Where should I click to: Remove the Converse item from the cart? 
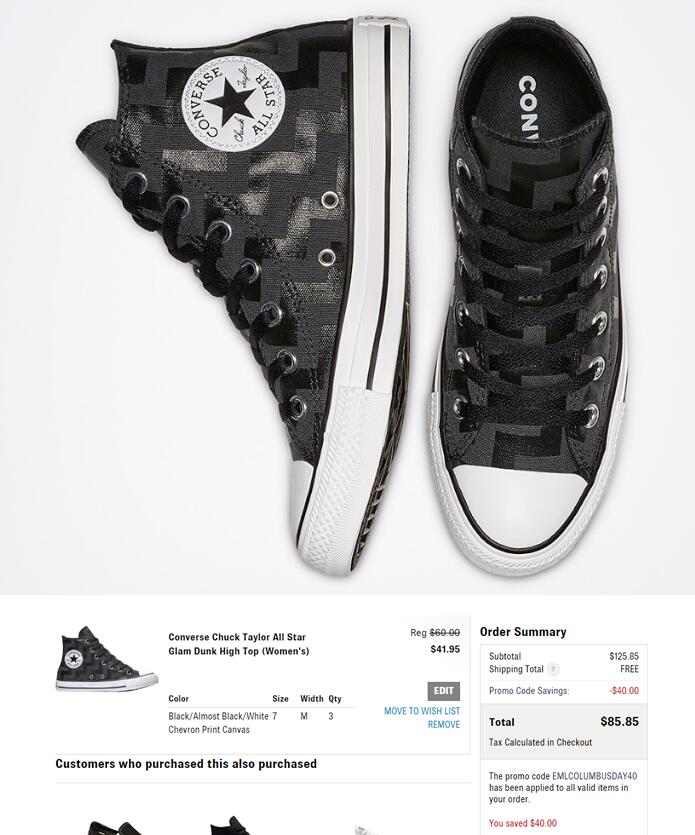tap(444, 725)
